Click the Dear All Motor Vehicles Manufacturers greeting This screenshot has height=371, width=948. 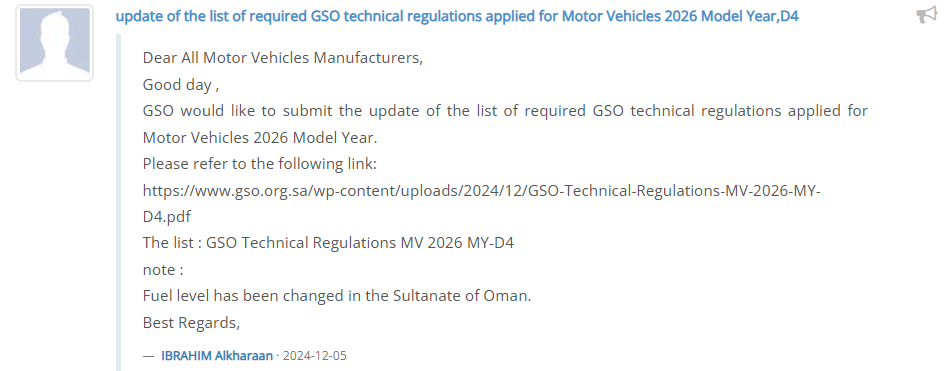[x=283, y=58]
